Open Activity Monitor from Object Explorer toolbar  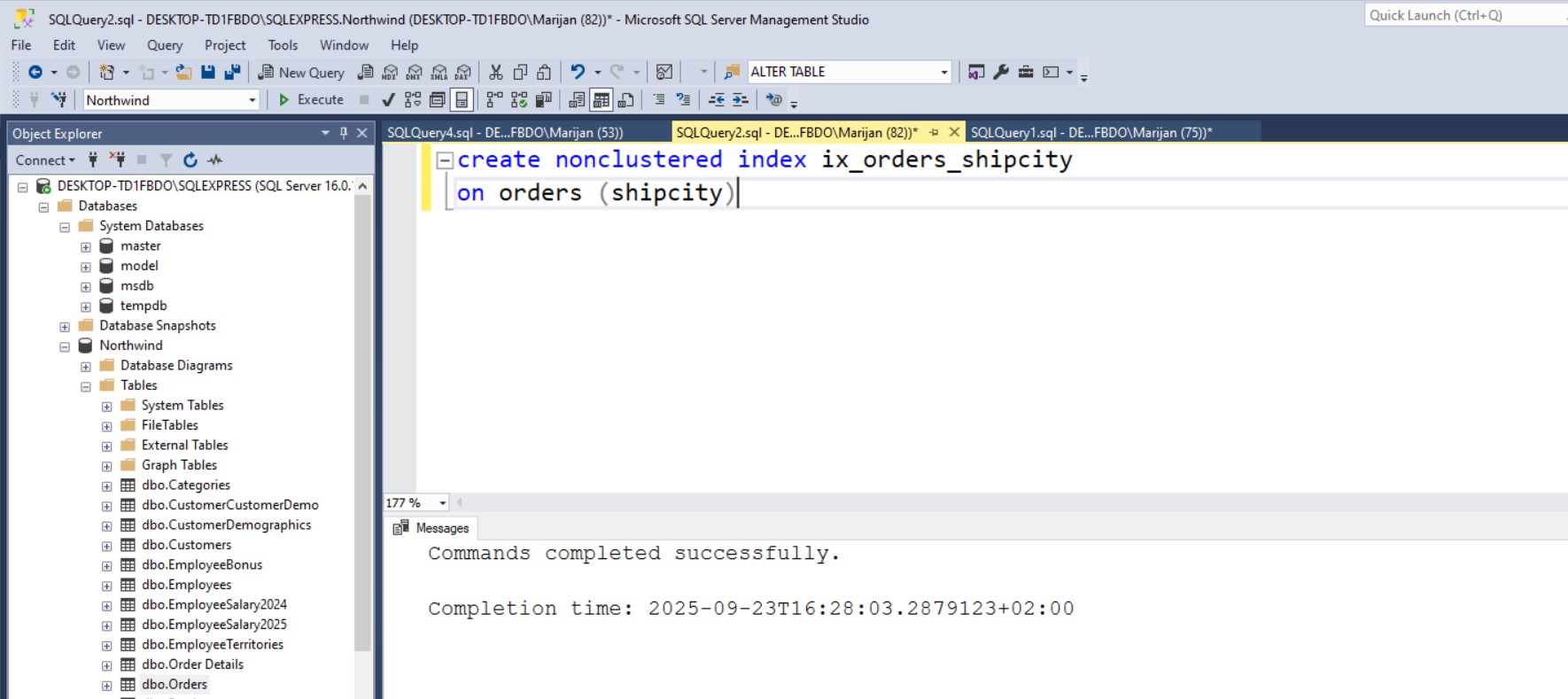coord(215,160)
